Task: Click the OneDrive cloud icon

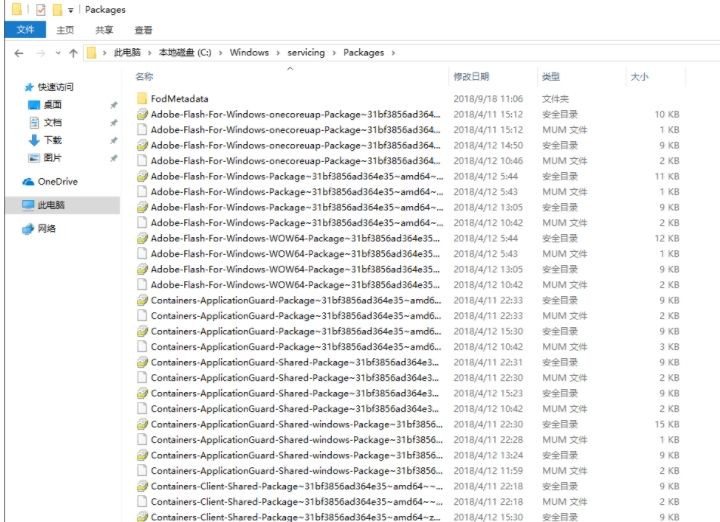Action: click(x=28, y=182)
